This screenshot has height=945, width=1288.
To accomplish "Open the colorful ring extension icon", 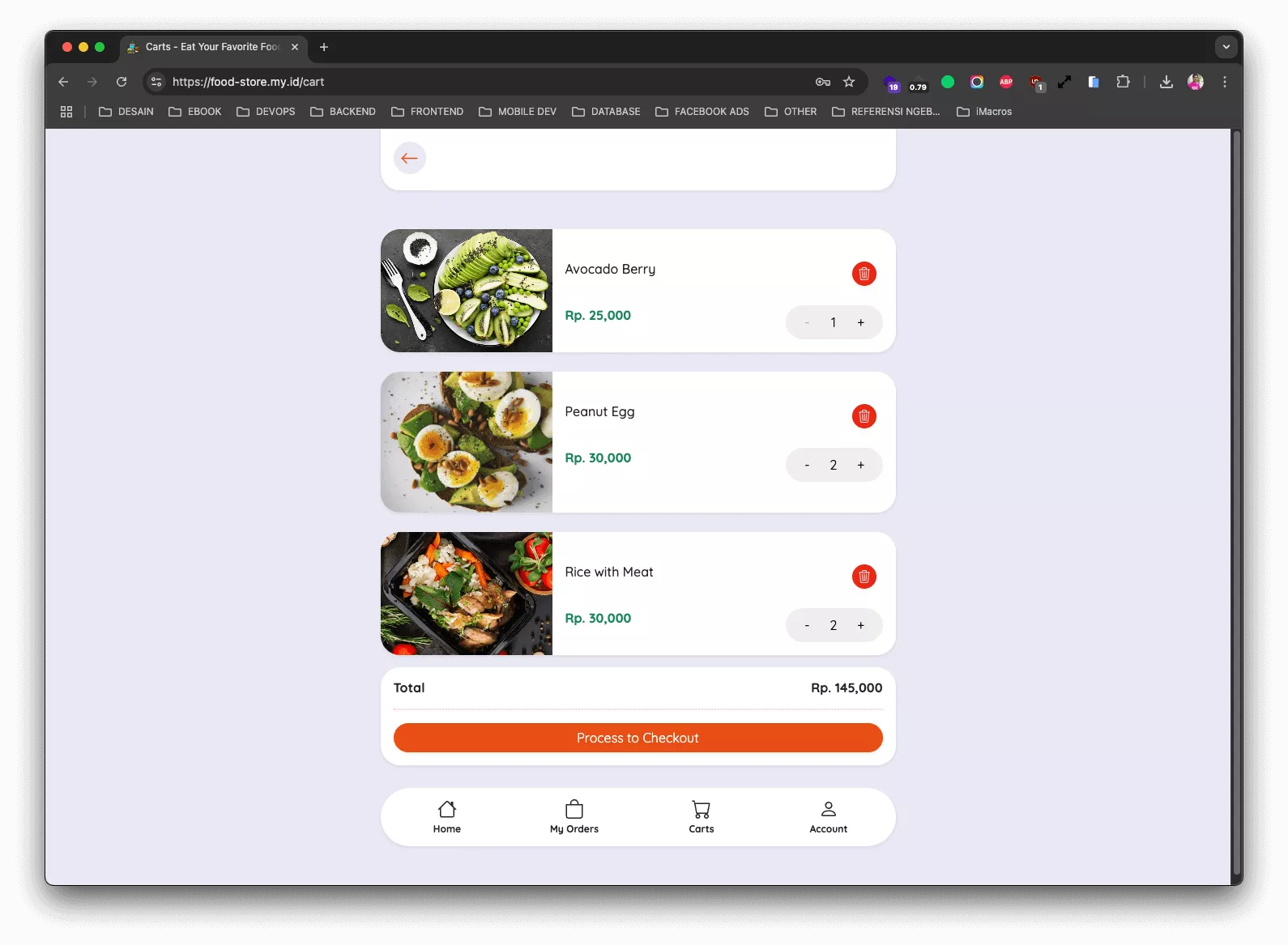I will point(977,82).
